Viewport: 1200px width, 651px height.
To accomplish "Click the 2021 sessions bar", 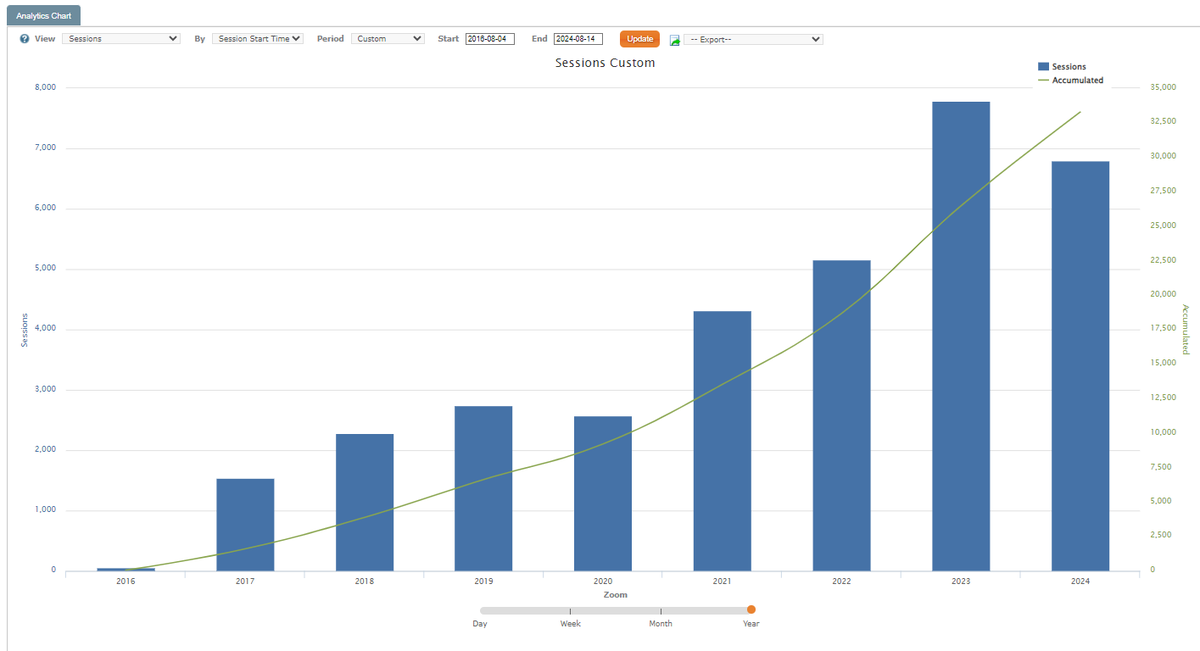I will point(722,441).
